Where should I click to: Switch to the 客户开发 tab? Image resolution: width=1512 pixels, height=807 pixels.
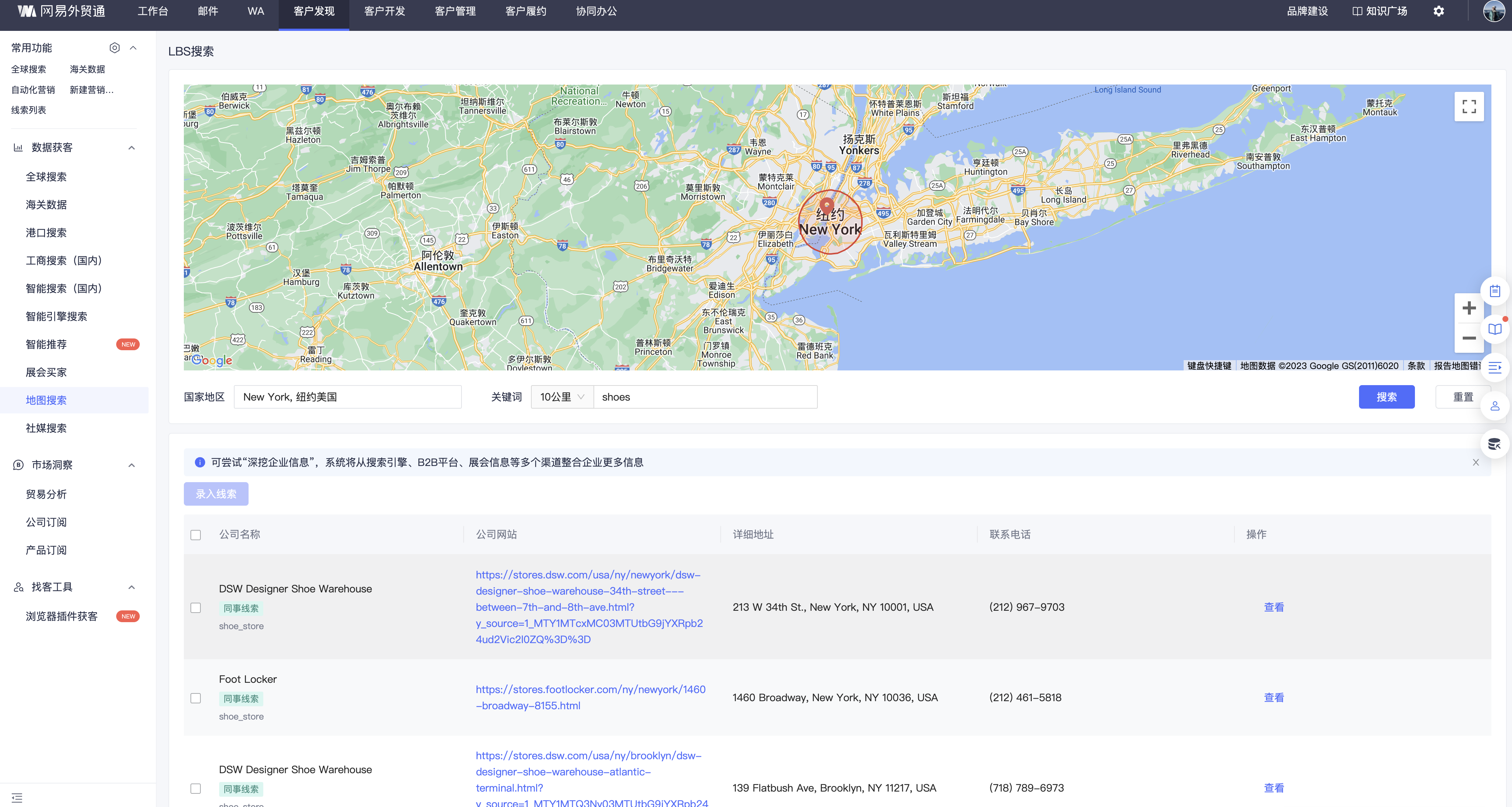click(385, 11)
